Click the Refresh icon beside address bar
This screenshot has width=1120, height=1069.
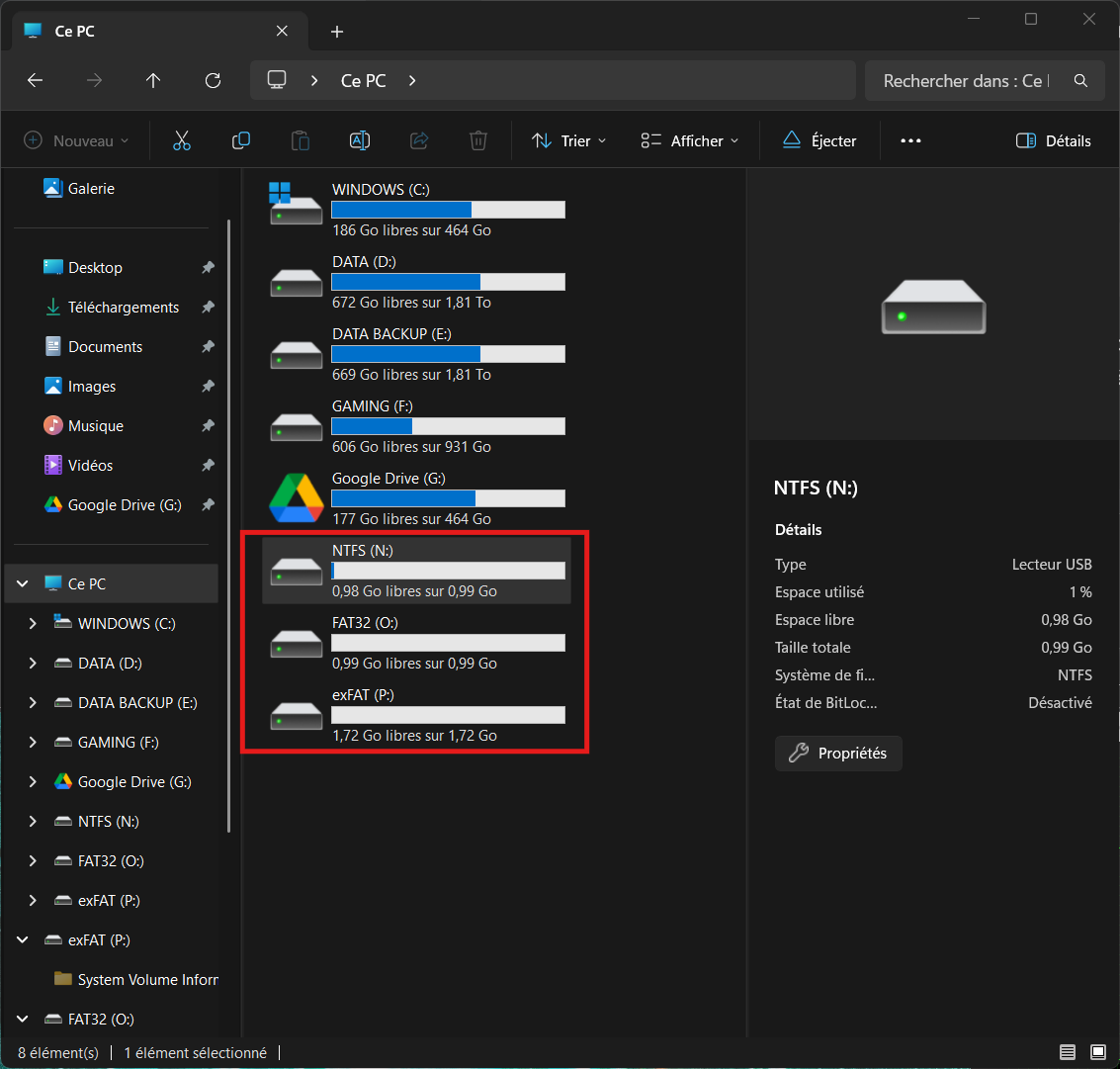pos(213,81)
